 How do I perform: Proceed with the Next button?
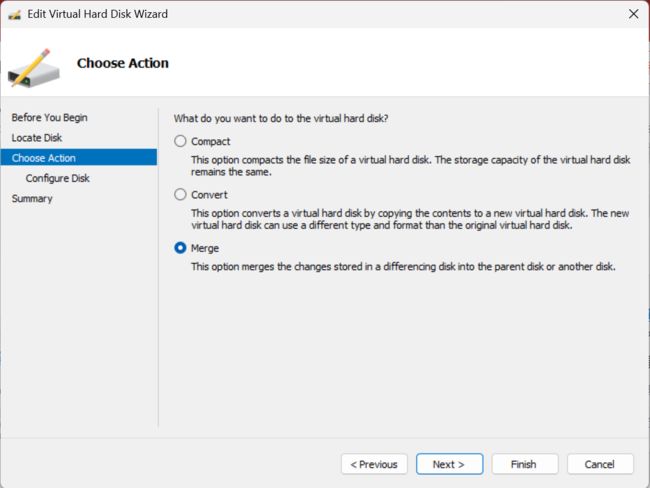pyautogui.click(x=449, y=464)
